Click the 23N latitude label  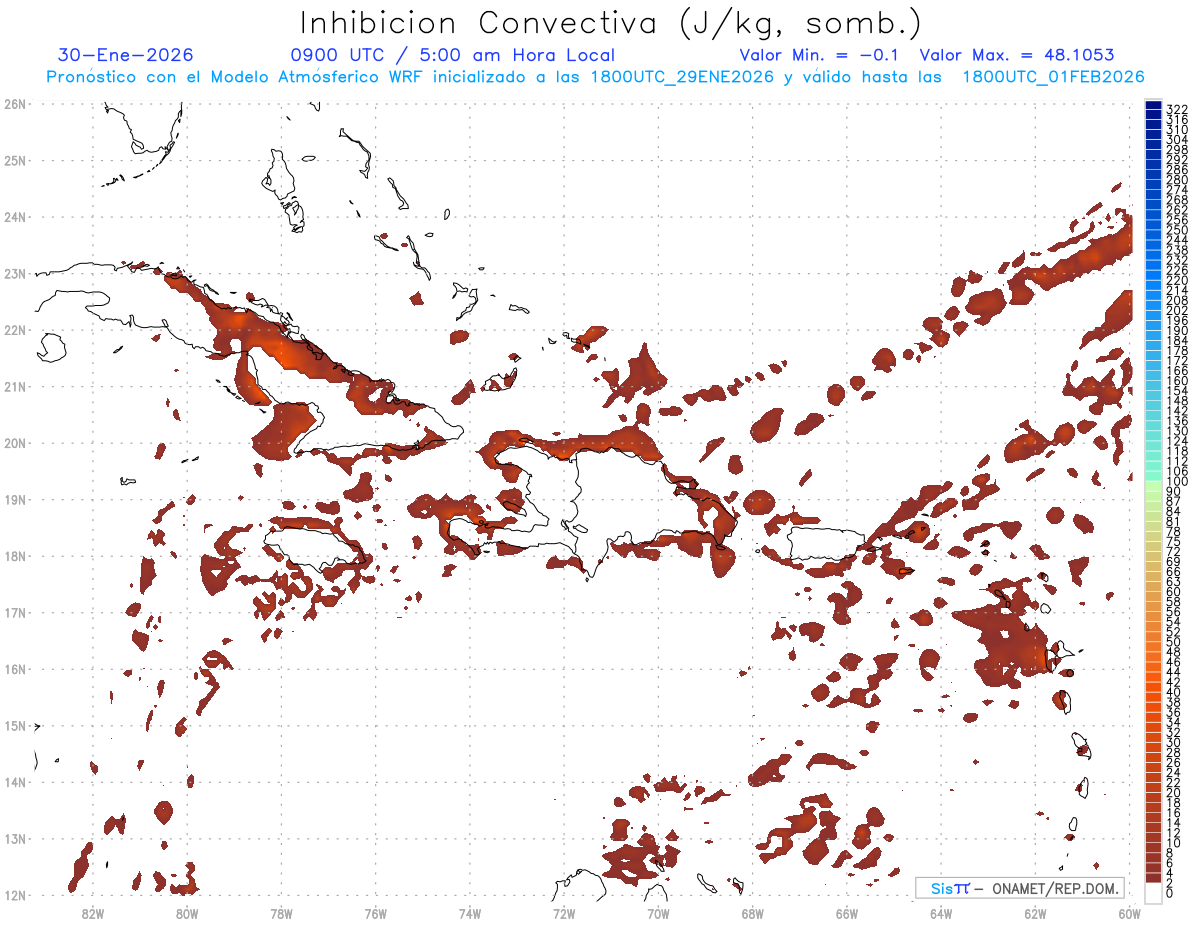pyautogui.click(x=15, y=273)
